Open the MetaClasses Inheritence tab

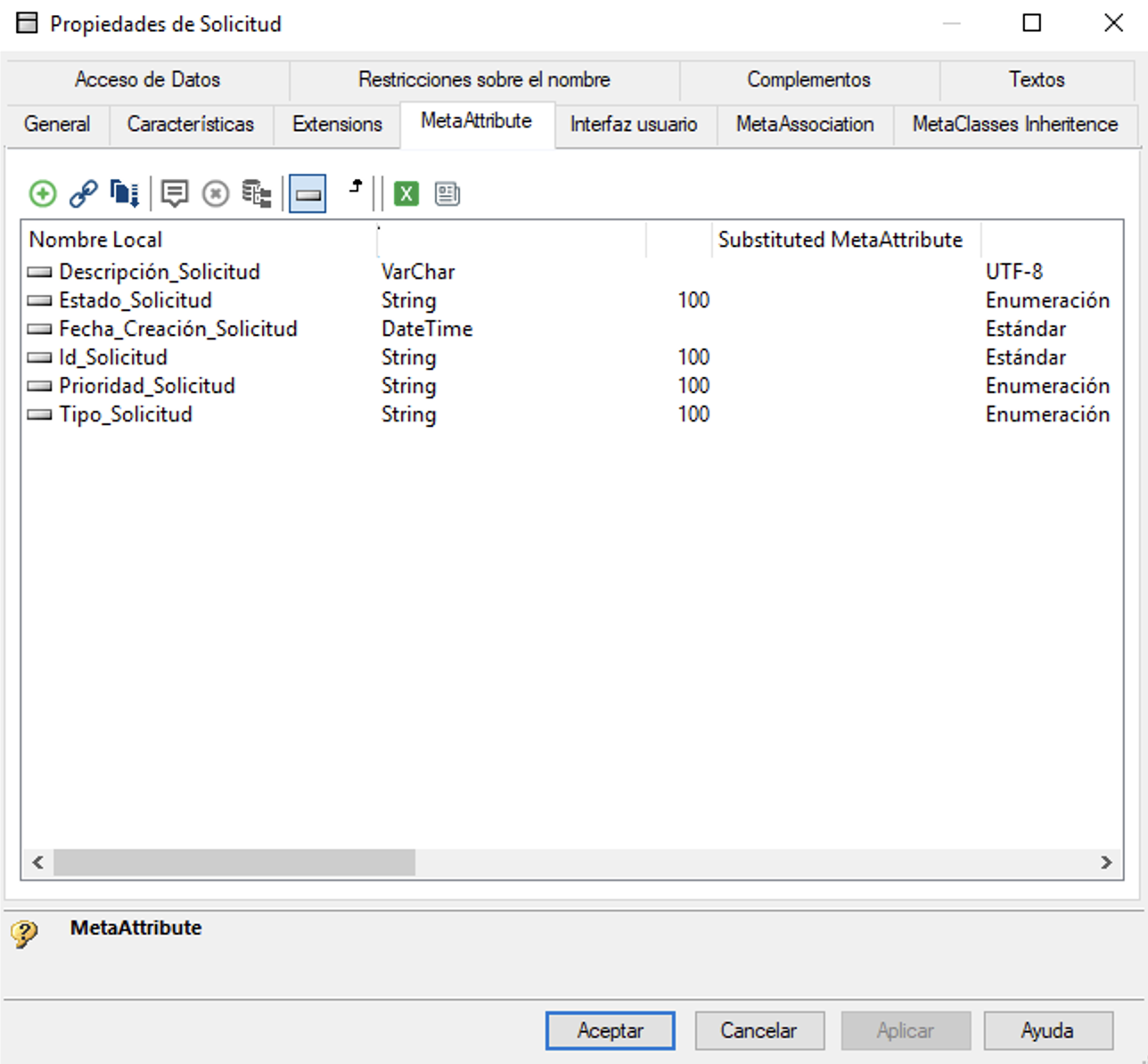click(1015, 124)
